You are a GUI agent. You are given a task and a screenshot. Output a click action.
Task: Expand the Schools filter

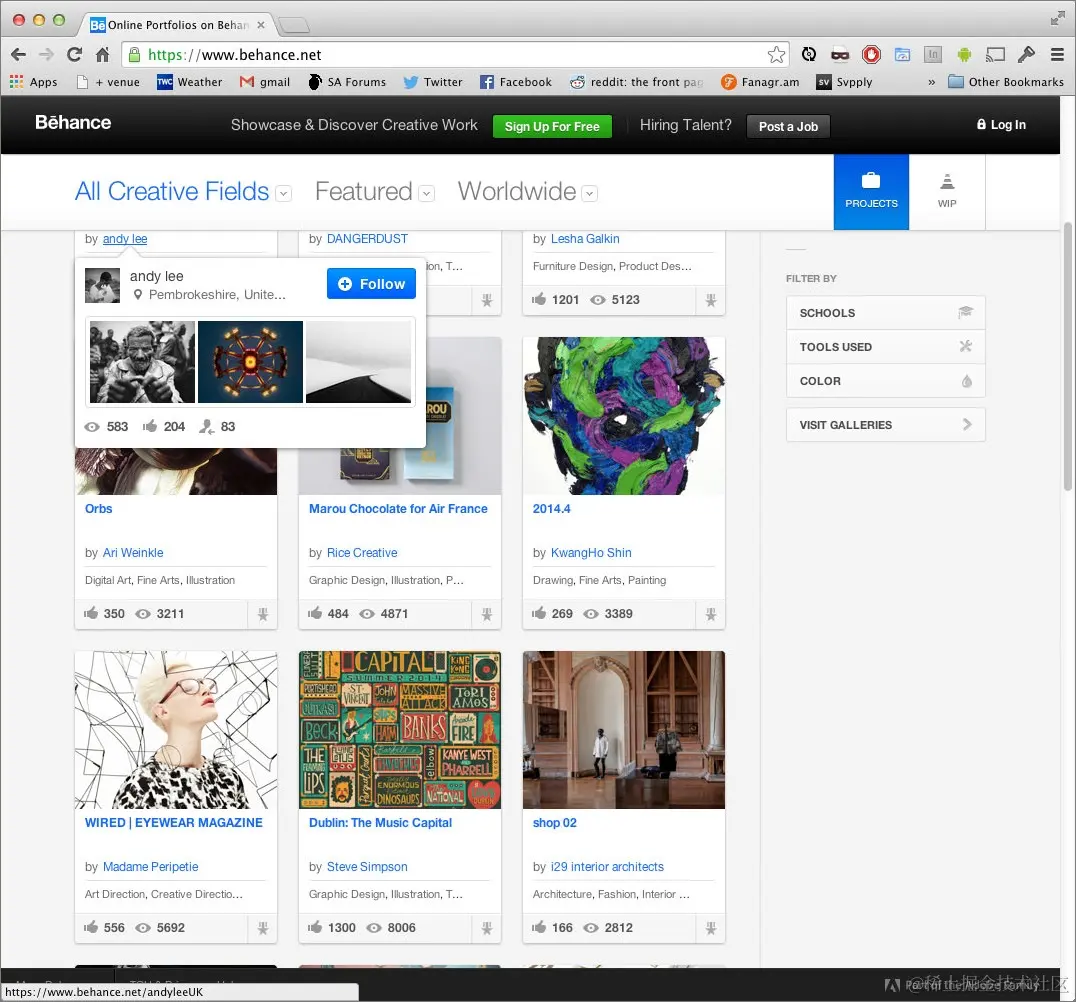(885, 313)
